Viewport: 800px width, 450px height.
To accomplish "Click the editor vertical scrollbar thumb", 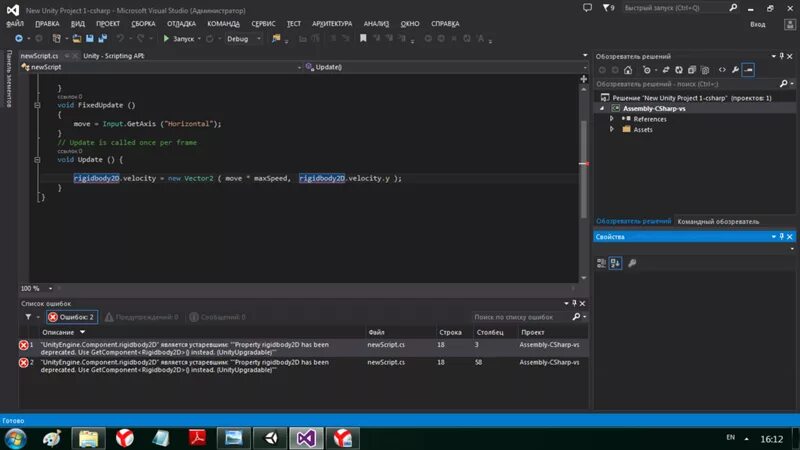I will pyautogui.click(x=584, y=168).
